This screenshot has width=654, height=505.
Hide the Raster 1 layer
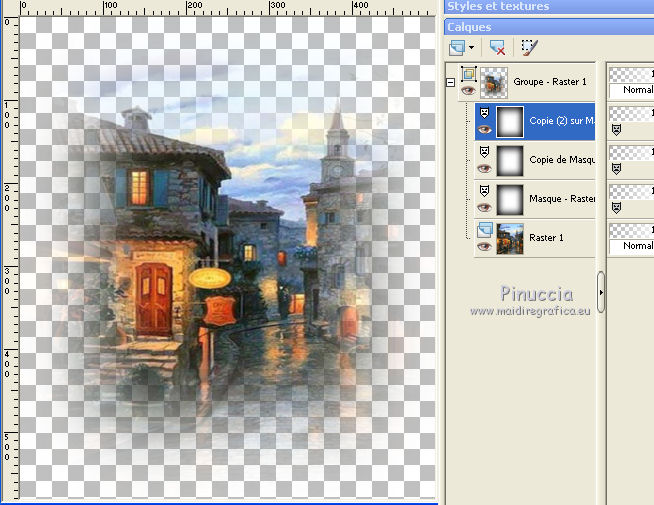(x=484, y=246)
